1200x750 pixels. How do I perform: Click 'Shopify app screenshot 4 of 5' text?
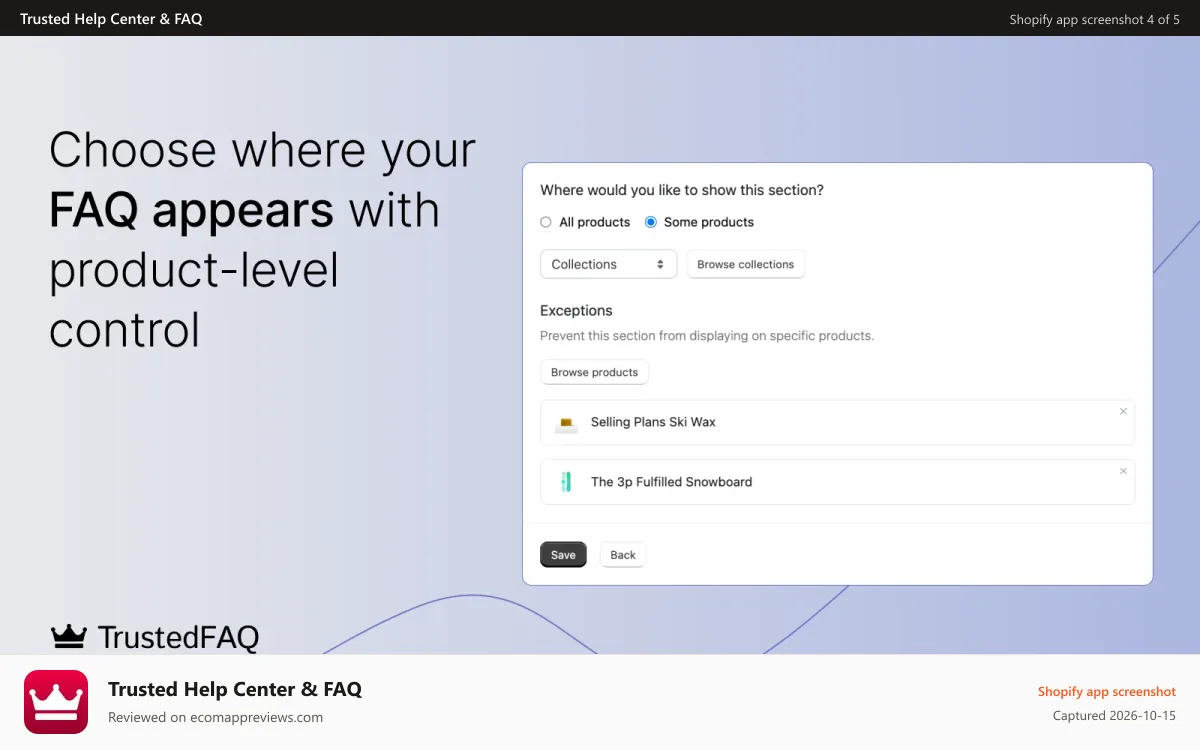tap(1094, 19)
